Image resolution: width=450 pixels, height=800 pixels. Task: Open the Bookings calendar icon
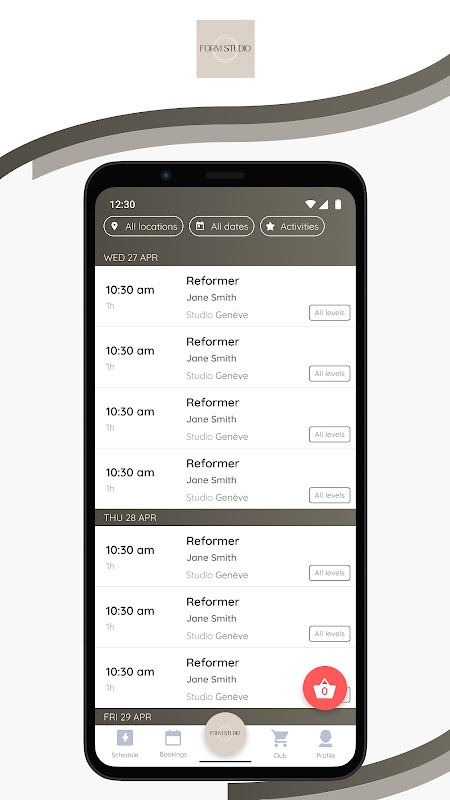click(173, 738)
